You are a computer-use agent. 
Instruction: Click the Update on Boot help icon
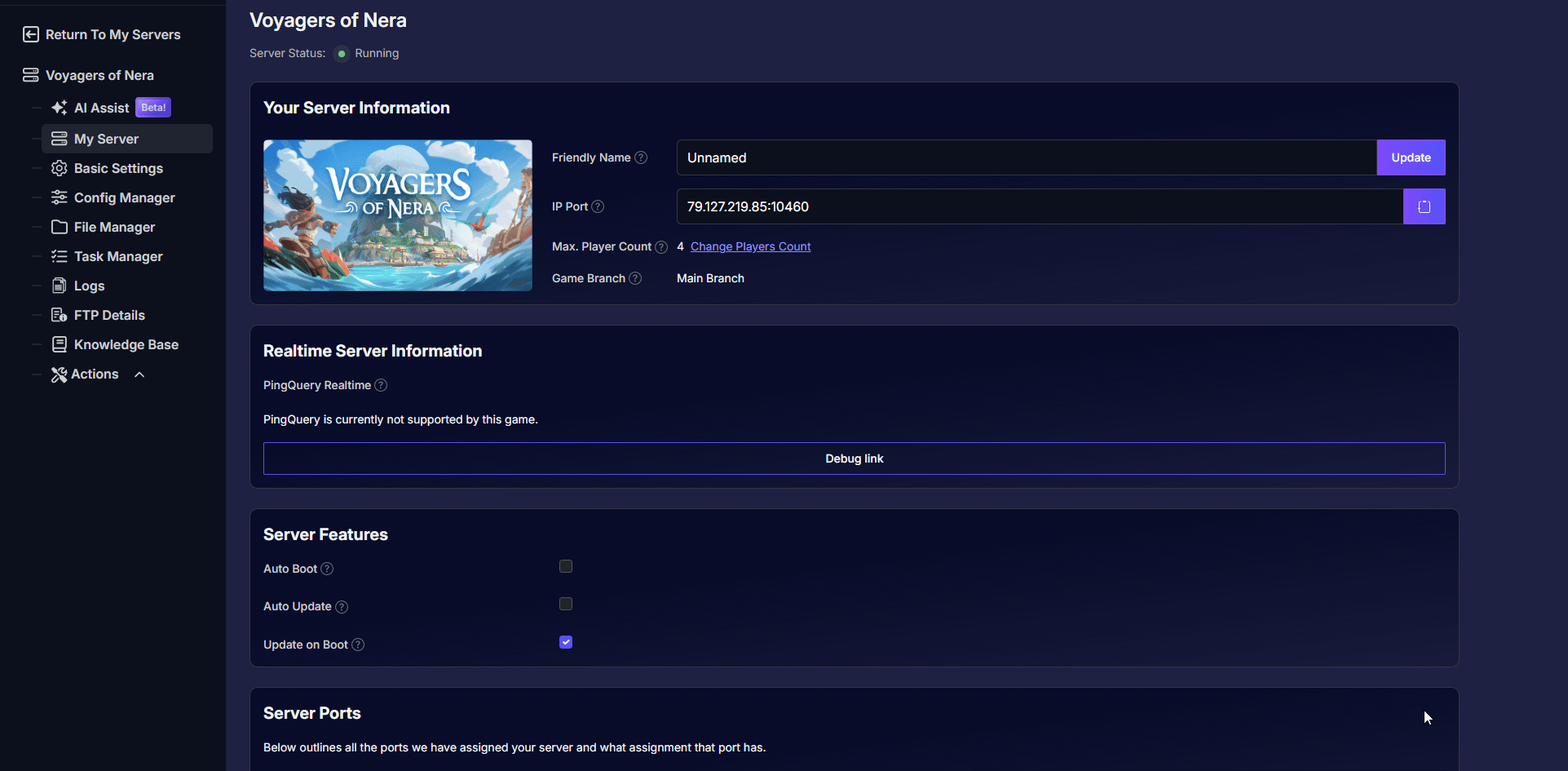point(358,645)
